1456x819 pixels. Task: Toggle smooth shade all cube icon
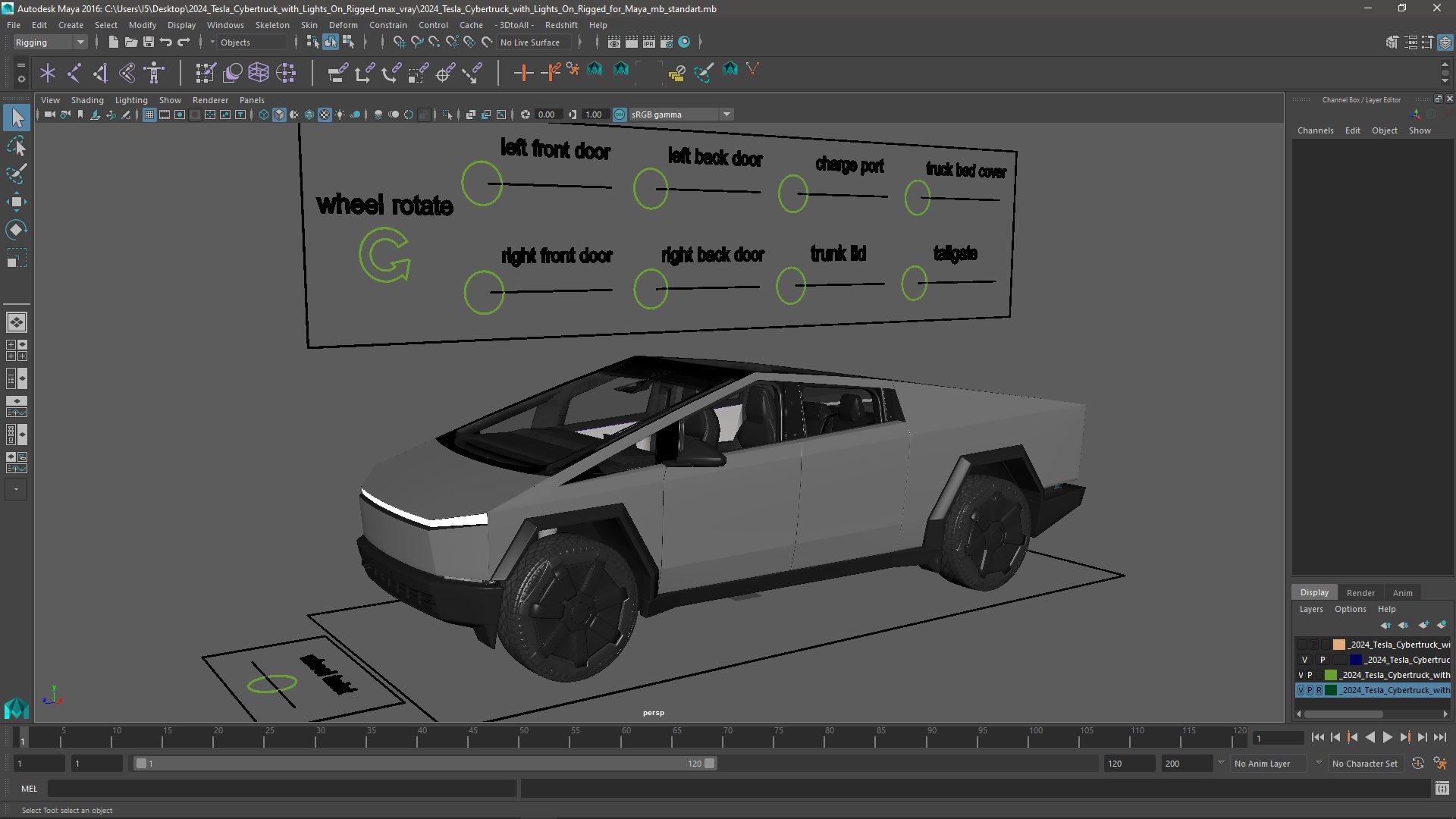[x=279, y=115]
